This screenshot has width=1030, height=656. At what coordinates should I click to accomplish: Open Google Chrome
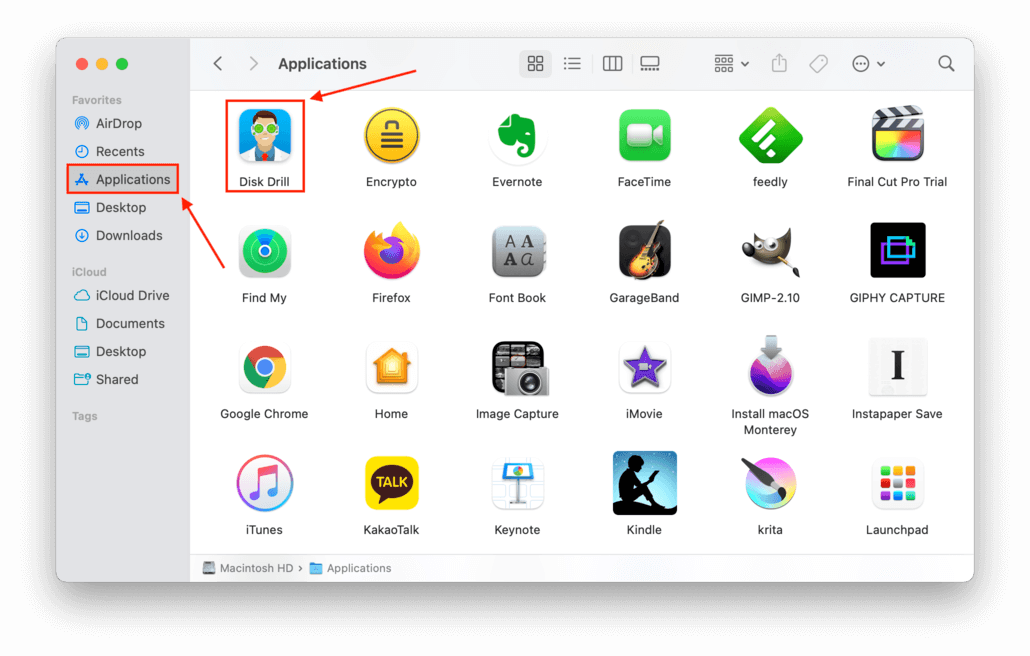tap(265, 367)
